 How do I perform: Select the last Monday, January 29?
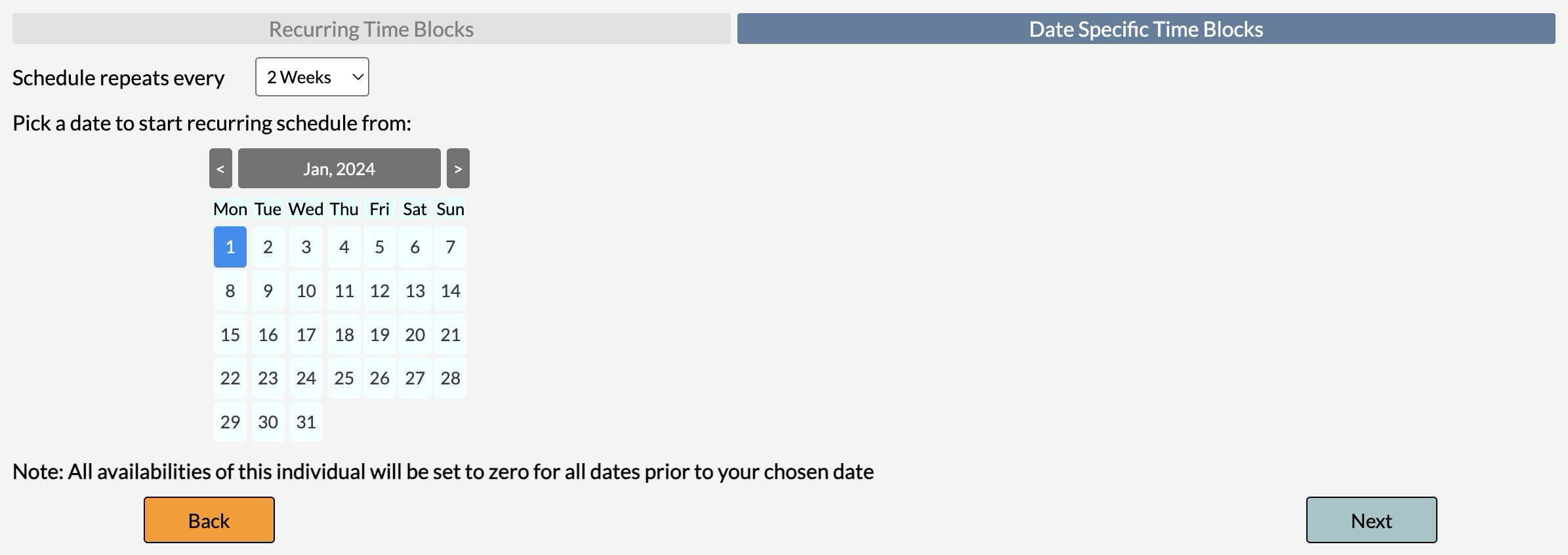click(x=230, y=422)
